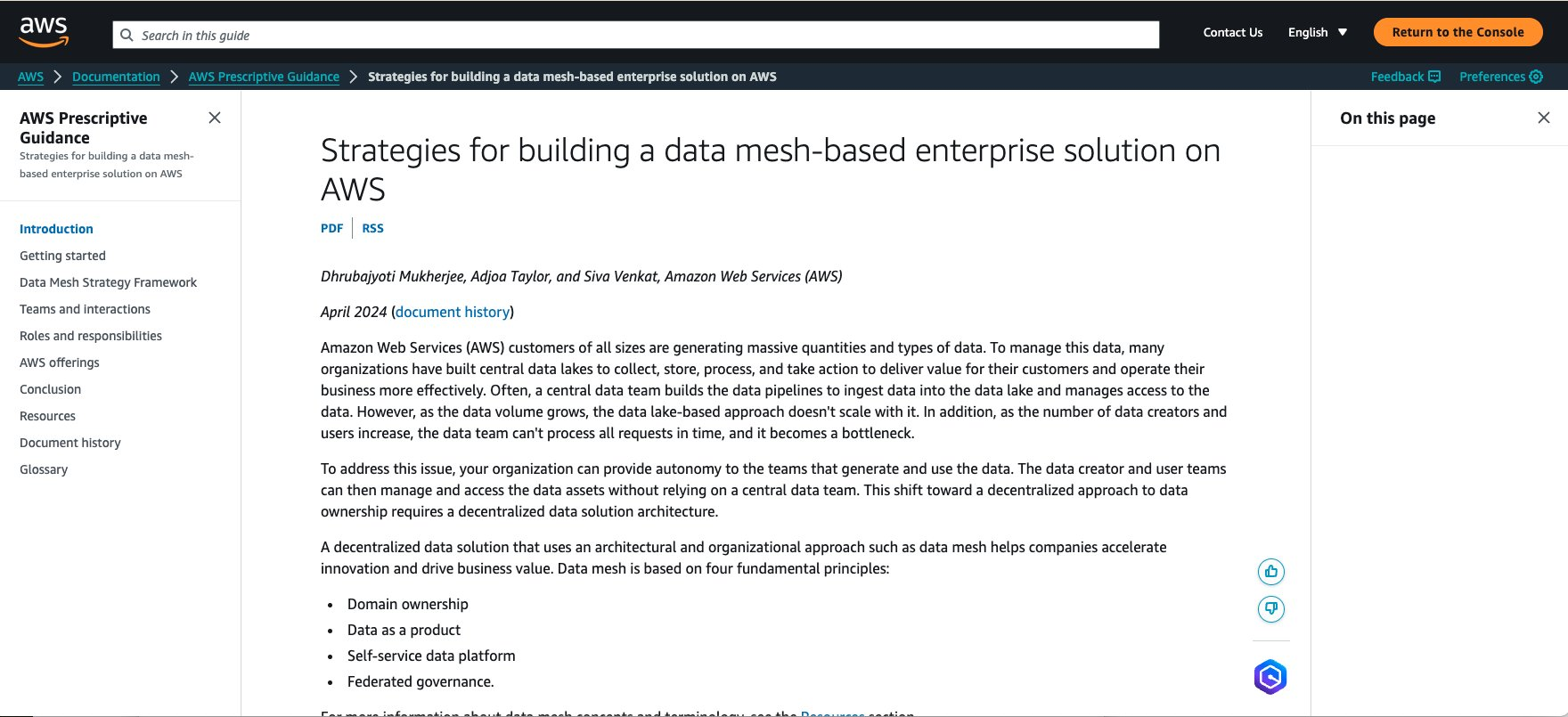This screenshot has width=1568, height=717.
Task: Open the Amazon Q assistant icon
Action: (x=1269, y=676)
